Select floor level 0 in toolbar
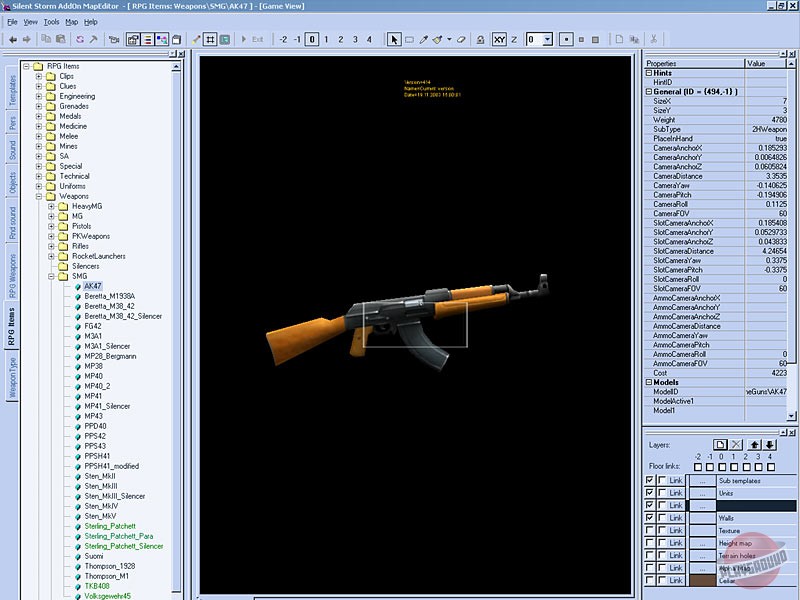Screen dimensions: 800x600 tap(313, 39)
